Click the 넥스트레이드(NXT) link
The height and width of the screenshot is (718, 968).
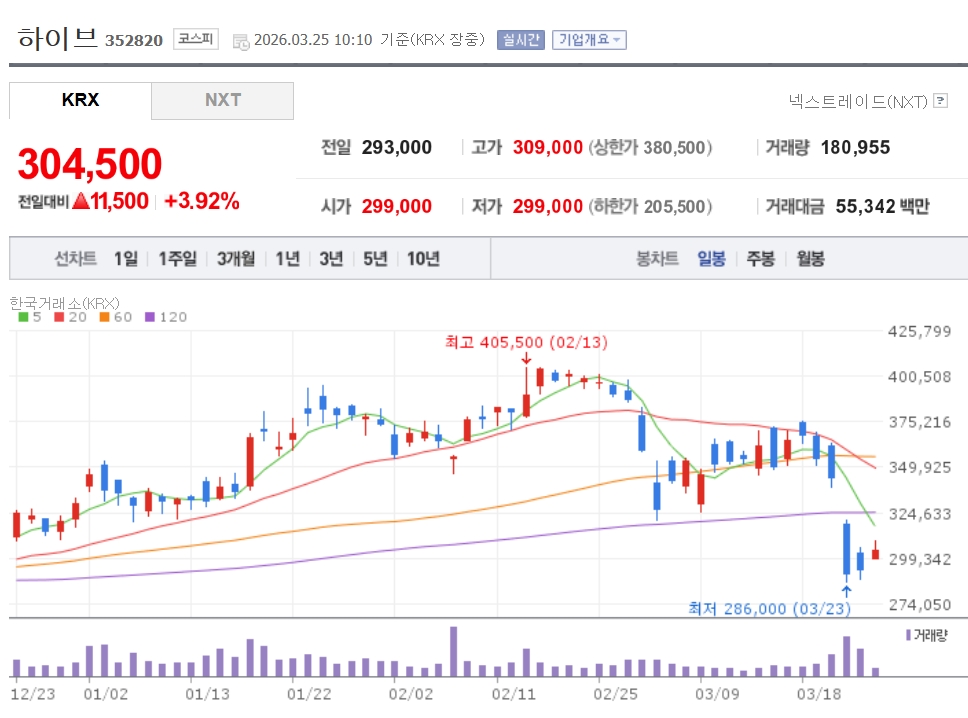point(858,101)
